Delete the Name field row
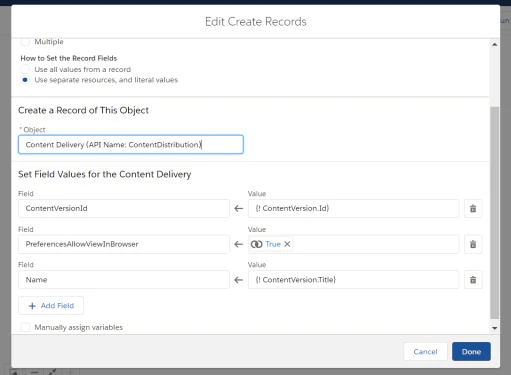The image size is (511, 375). coord(473,280)
